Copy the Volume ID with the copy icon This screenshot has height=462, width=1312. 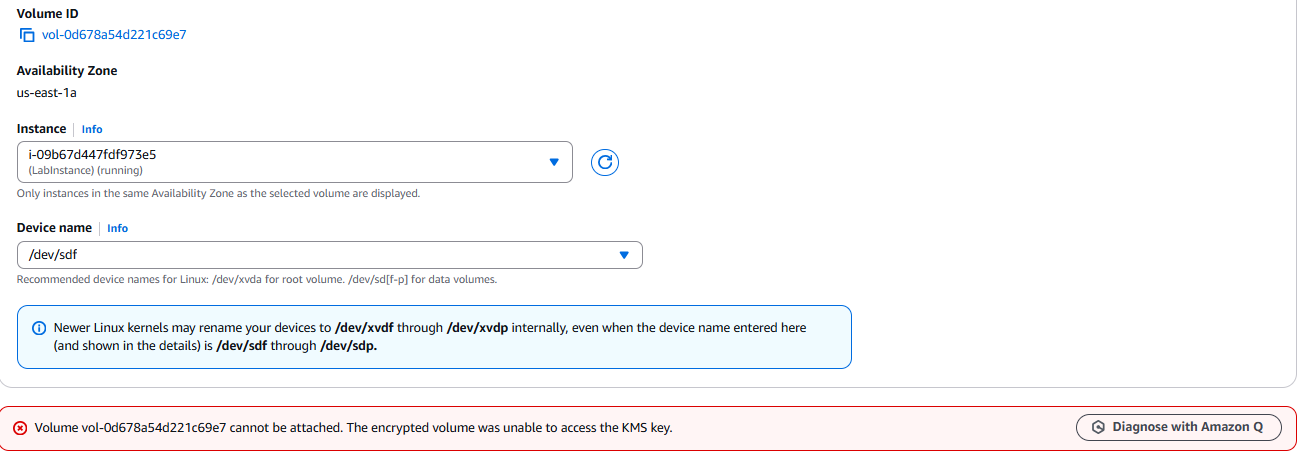(x=27, y=35)
